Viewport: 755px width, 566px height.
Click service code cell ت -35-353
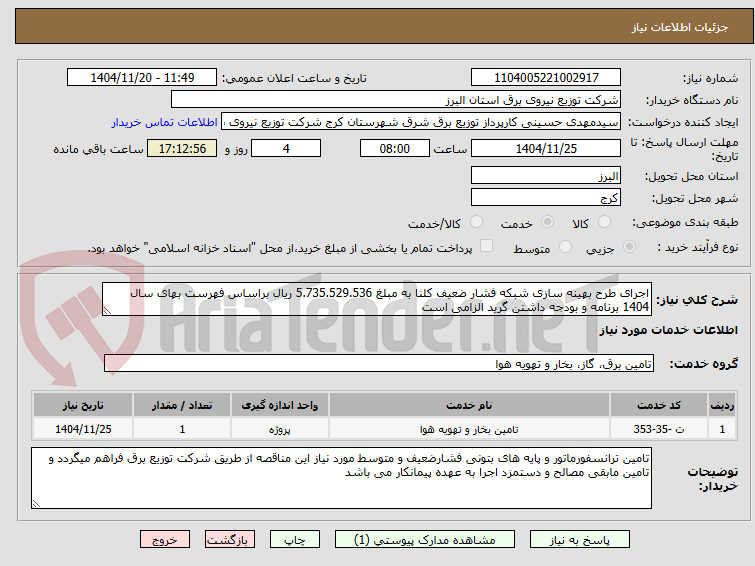pos(659,429)
